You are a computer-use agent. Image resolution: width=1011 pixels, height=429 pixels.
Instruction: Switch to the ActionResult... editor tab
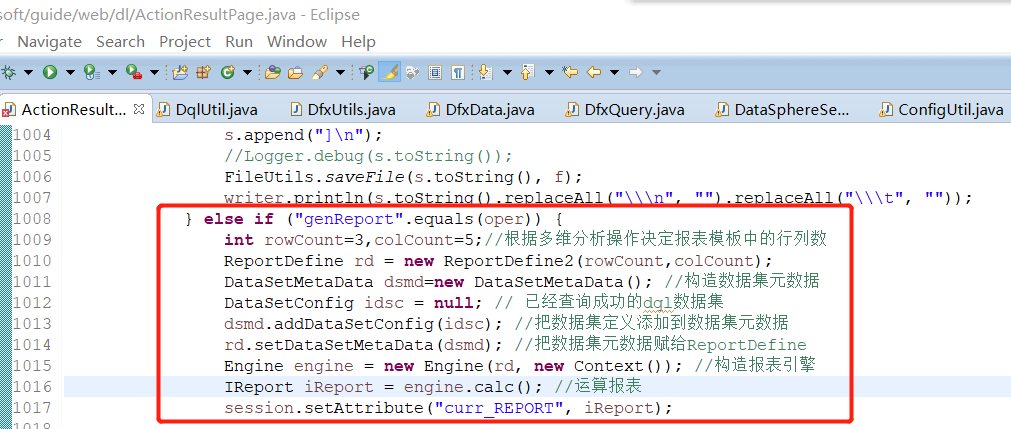point(74,109)
